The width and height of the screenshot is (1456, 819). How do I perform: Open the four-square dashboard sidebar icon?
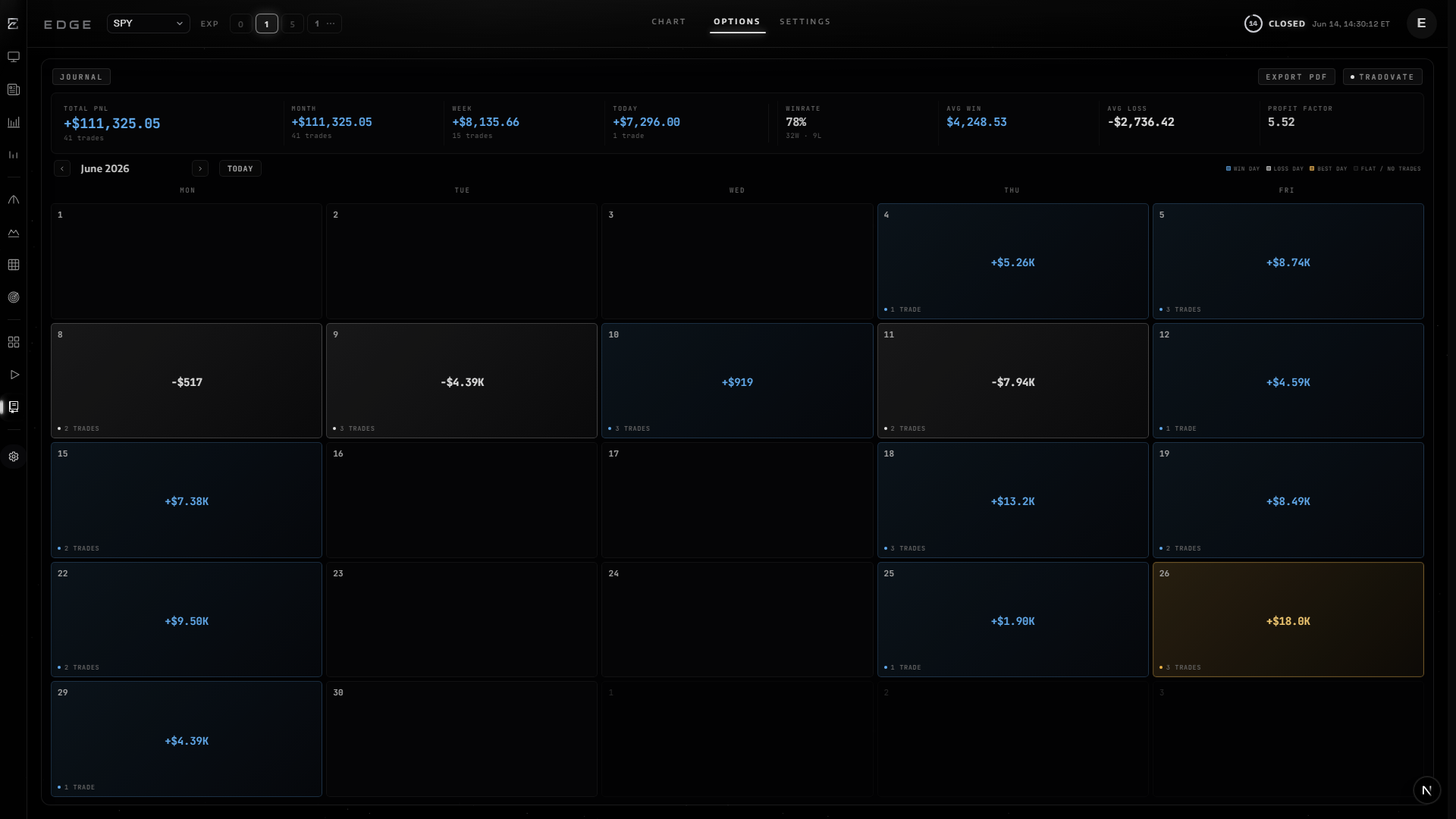click(x=14, y=342)
